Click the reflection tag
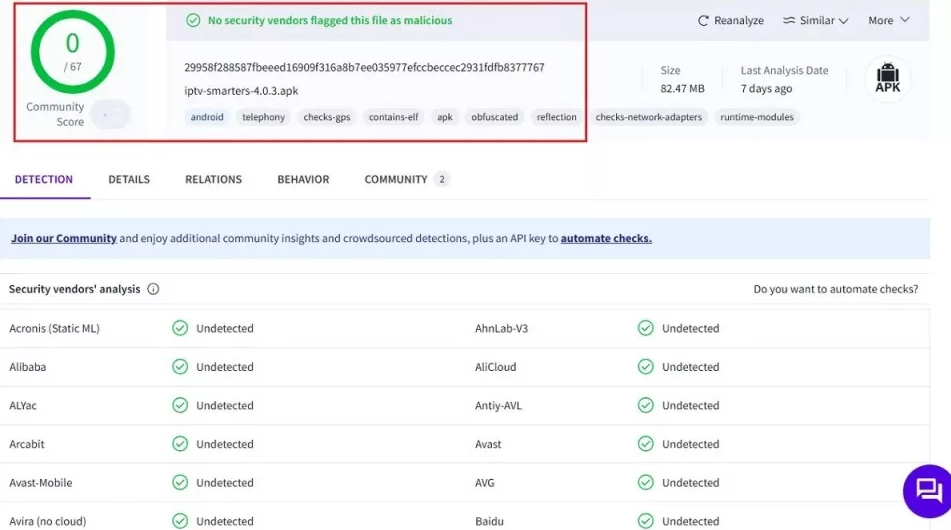 pos(557,117)
